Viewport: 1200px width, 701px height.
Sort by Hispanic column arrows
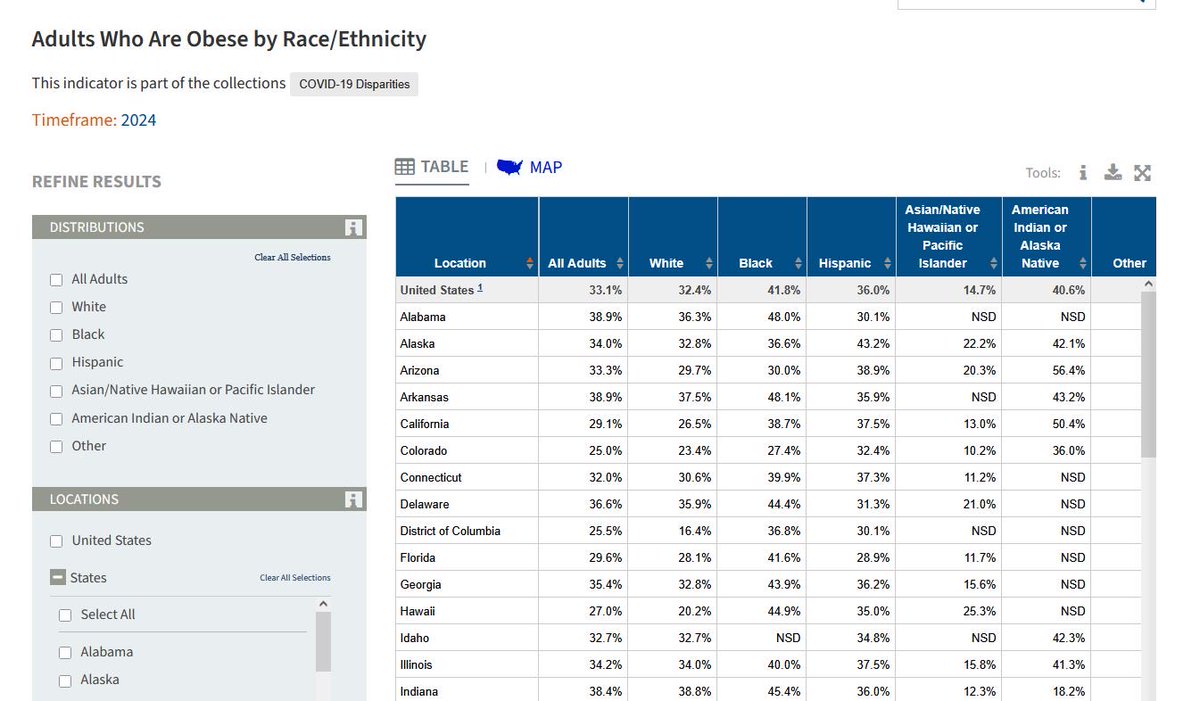888,264
